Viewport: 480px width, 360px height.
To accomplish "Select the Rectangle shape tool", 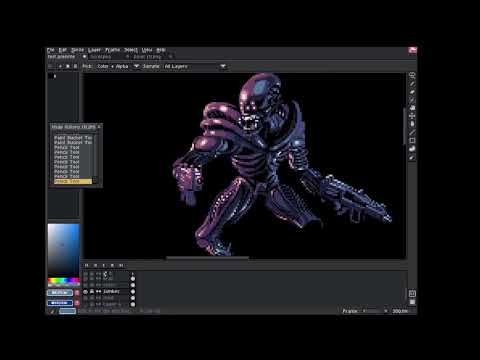I will (x=412, y=140).
